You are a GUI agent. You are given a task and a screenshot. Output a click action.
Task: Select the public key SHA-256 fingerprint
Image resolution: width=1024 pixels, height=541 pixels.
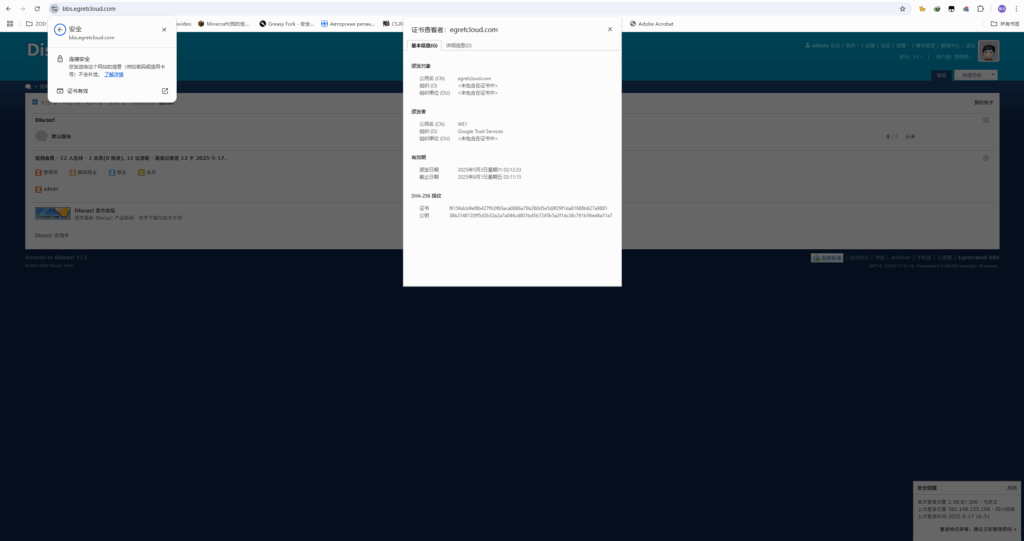pyautogui.click(x=530, y=216)
